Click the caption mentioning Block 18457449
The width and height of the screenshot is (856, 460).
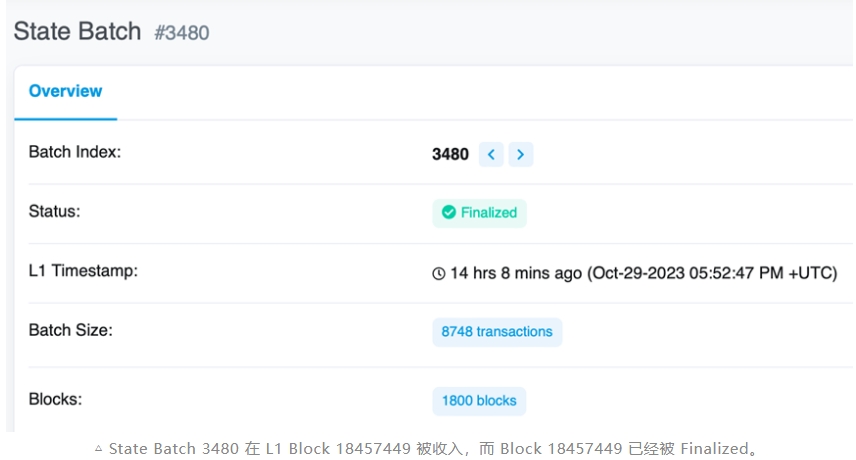point(433,449)
